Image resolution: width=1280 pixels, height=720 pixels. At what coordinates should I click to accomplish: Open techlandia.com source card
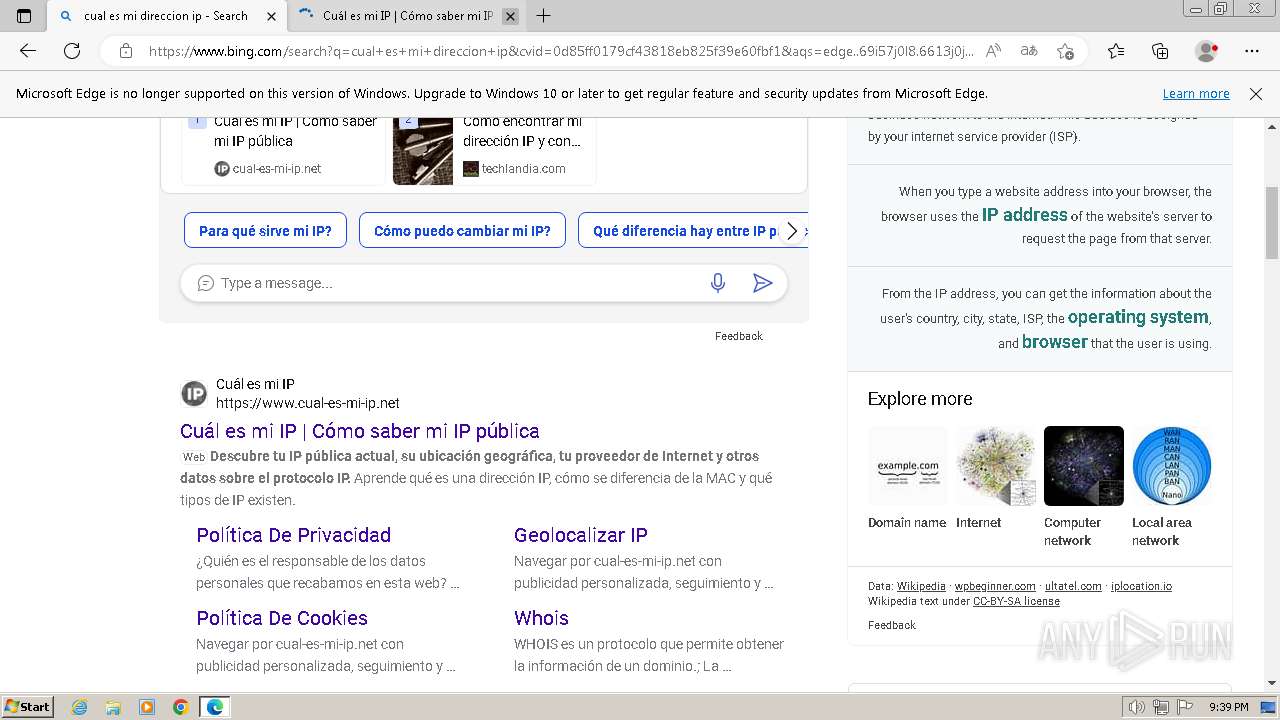point(494,150)
